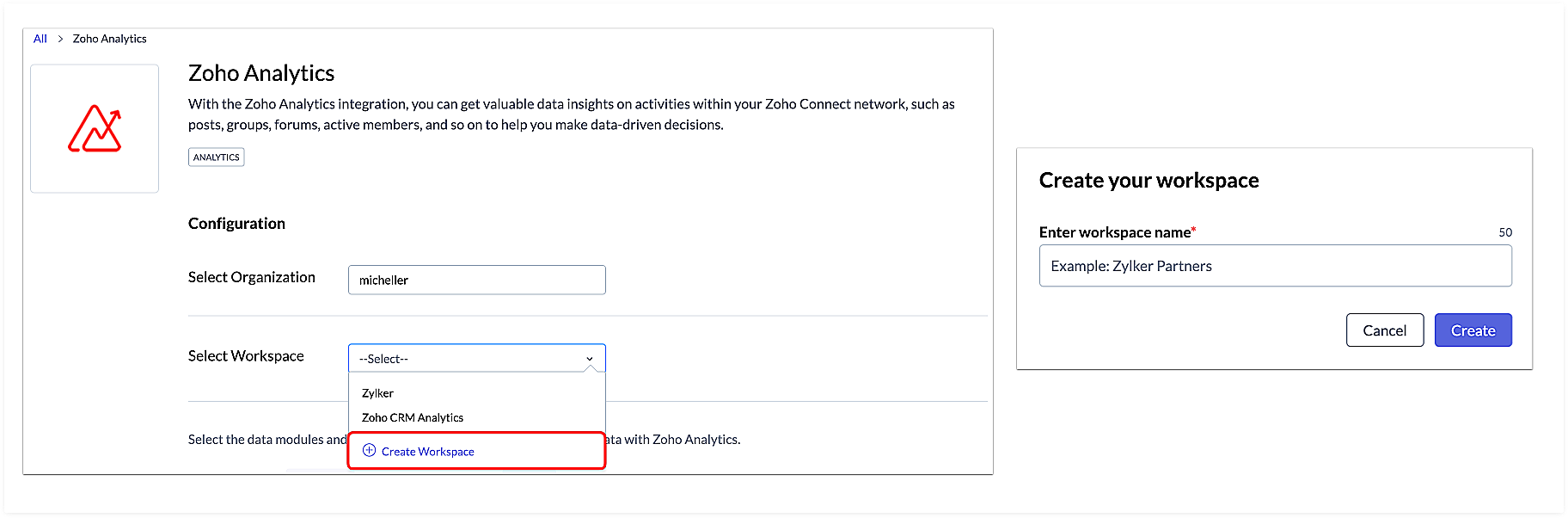1568x518 pixels.
Task: Click the Create your workspace heading
Action: [1148, 180]
